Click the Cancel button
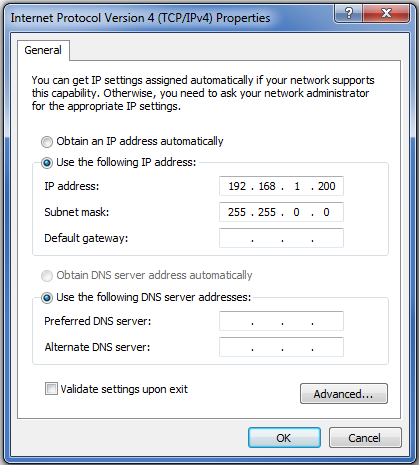The width and height of the screenshot is (419, 465). coord(365,438)
